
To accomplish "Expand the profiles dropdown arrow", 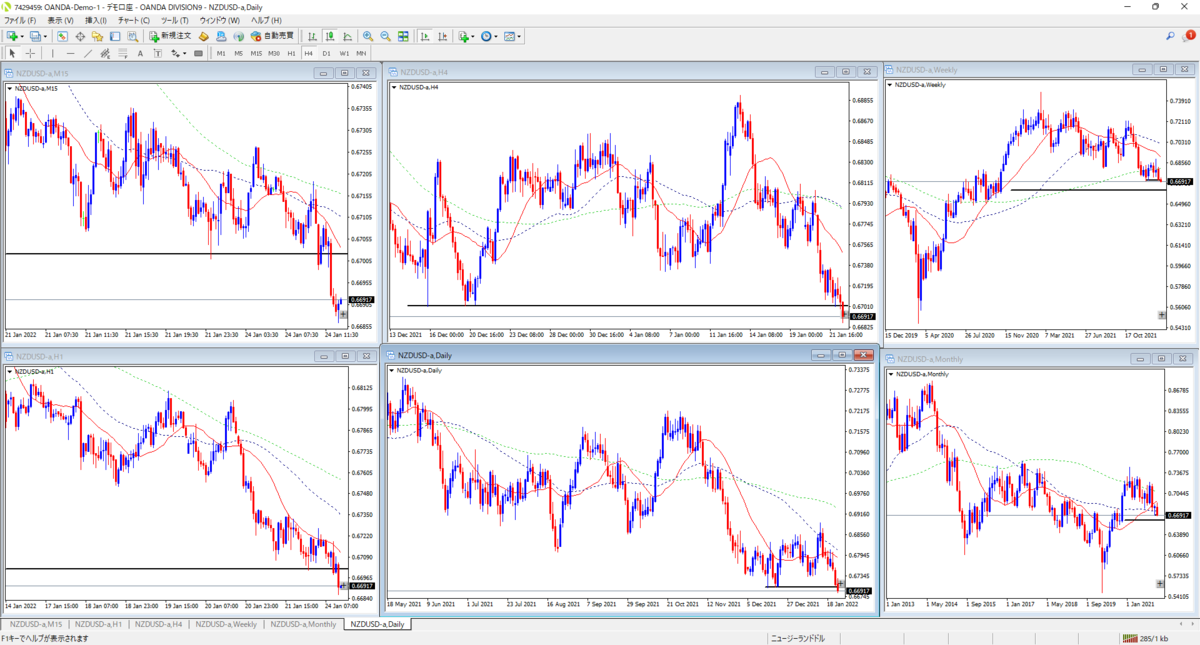I will coord(45,36).
